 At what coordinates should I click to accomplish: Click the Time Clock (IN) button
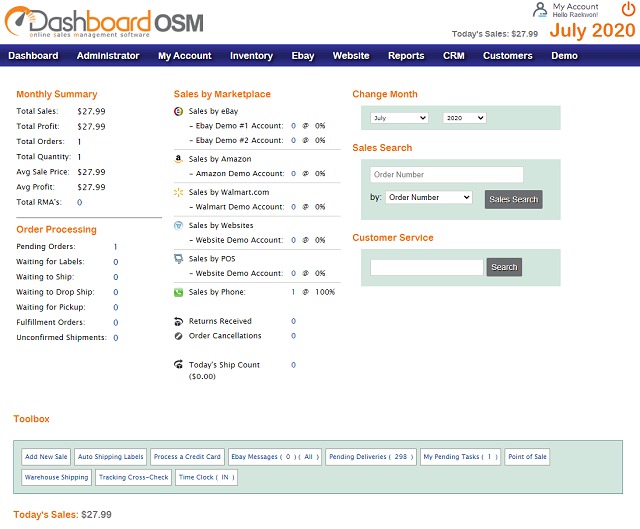pos(207,478)
